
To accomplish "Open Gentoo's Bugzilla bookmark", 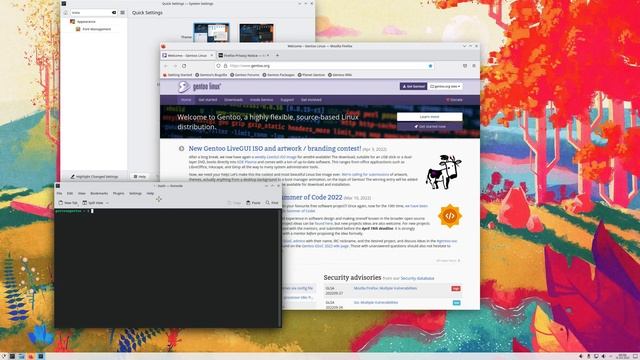I will coord(211,75).
